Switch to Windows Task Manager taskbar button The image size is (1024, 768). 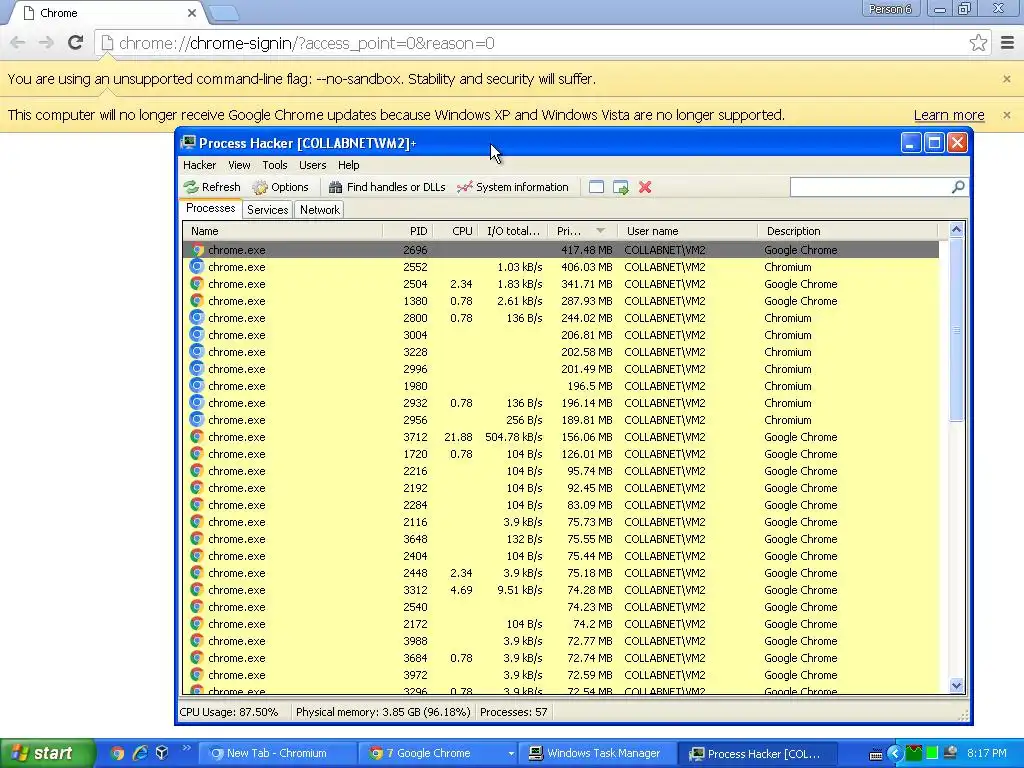[x=596, y=754]
